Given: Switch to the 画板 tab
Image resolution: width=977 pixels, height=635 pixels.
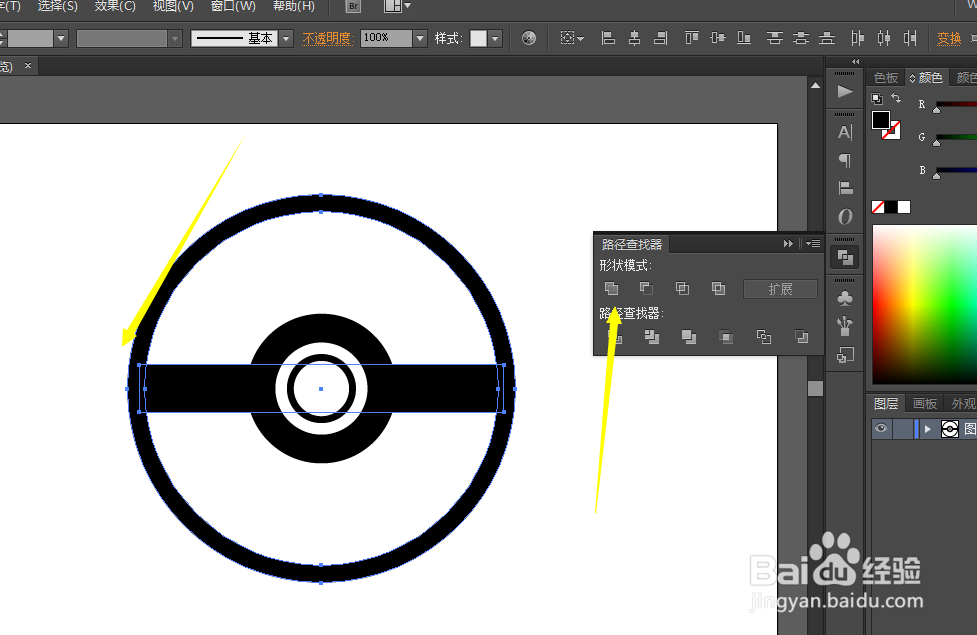Looking at the screenshot, I should 925,404.
